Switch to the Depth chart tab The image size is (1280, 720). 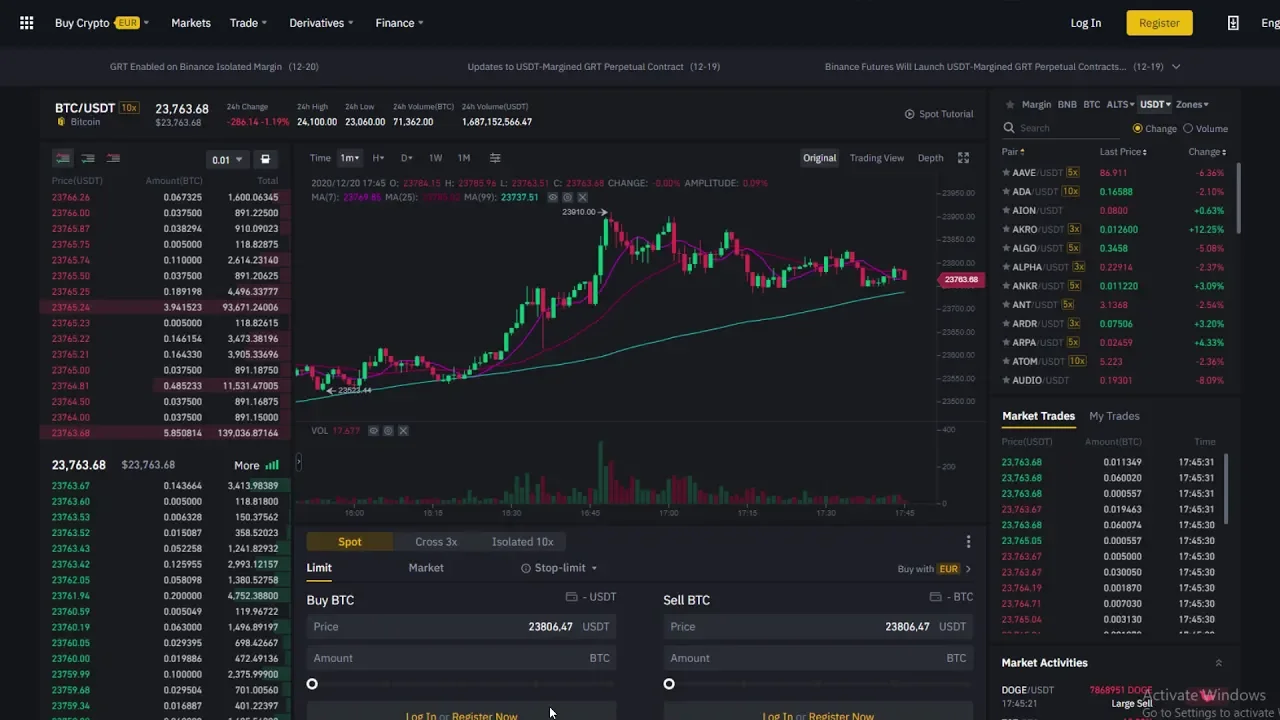coord(930,158)
